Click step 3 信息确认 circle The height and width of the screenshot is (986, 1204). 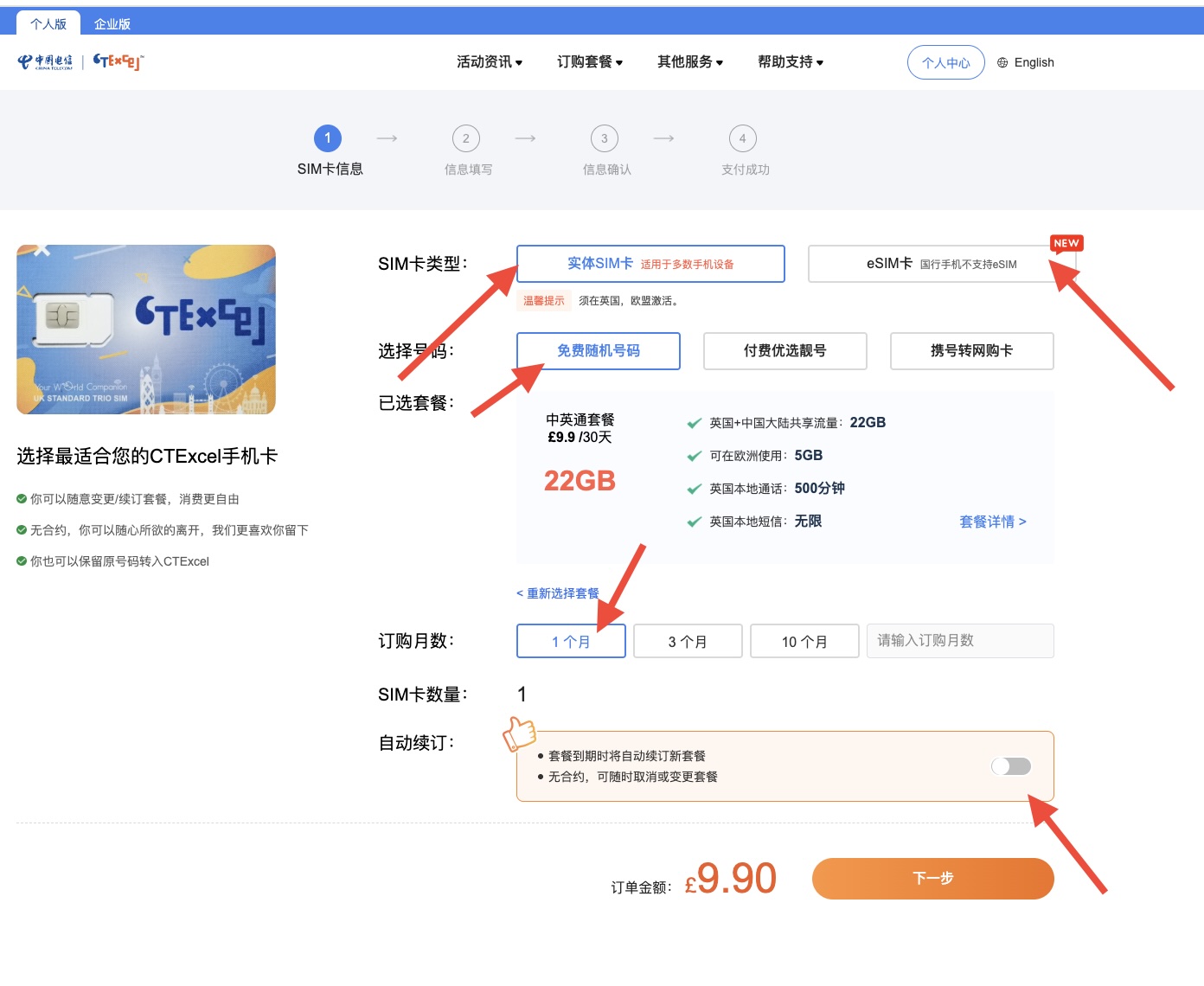pyautogui.click(x=605, y=138)
